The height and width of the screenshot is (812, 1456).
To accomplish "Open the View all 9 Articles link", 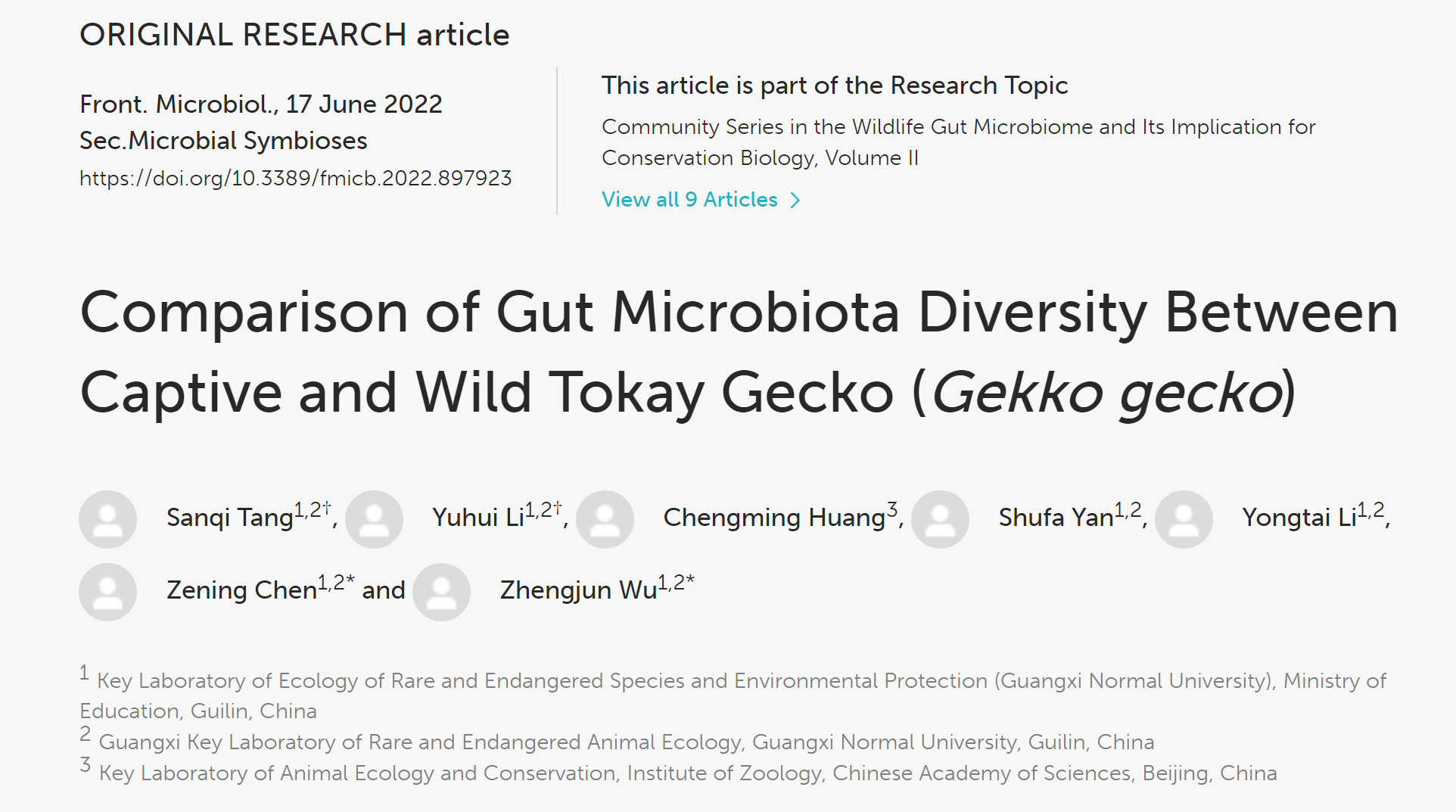I will 689,200.
